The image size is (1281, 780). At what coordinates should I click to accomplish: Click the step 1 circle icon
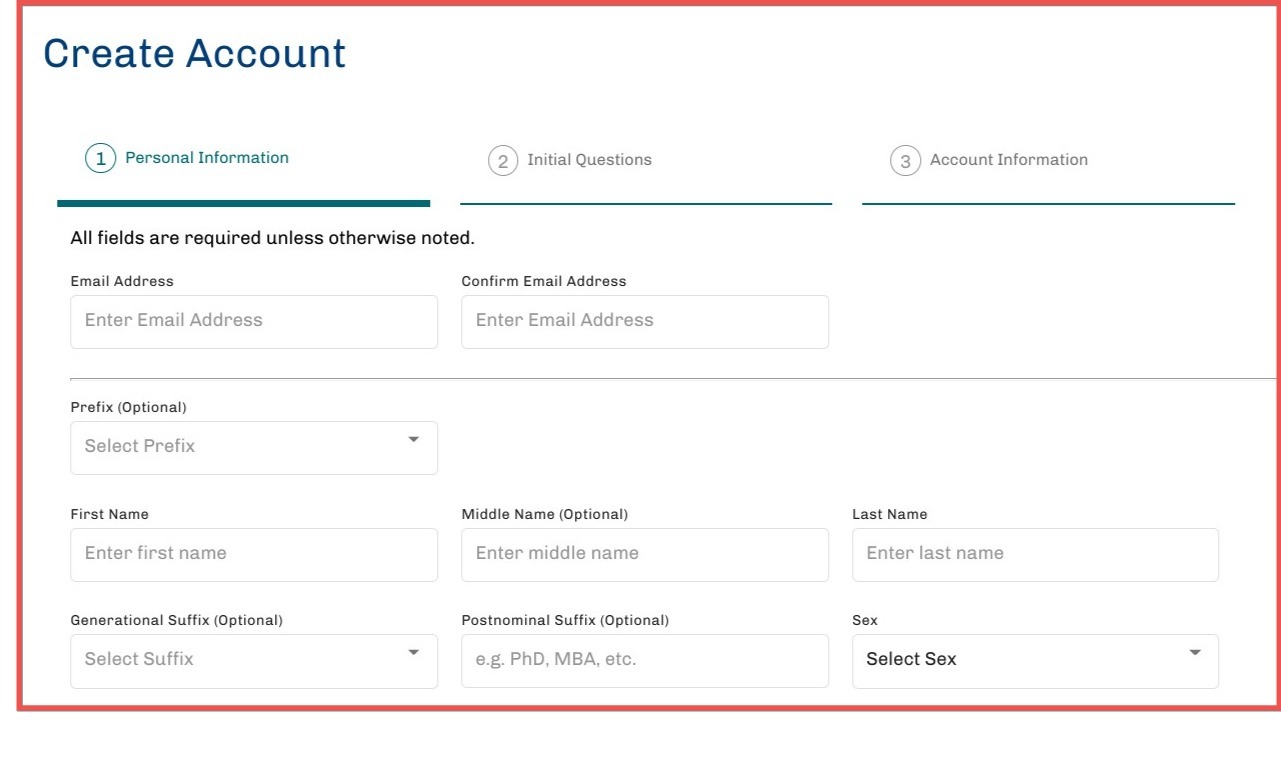click(101, 159)
